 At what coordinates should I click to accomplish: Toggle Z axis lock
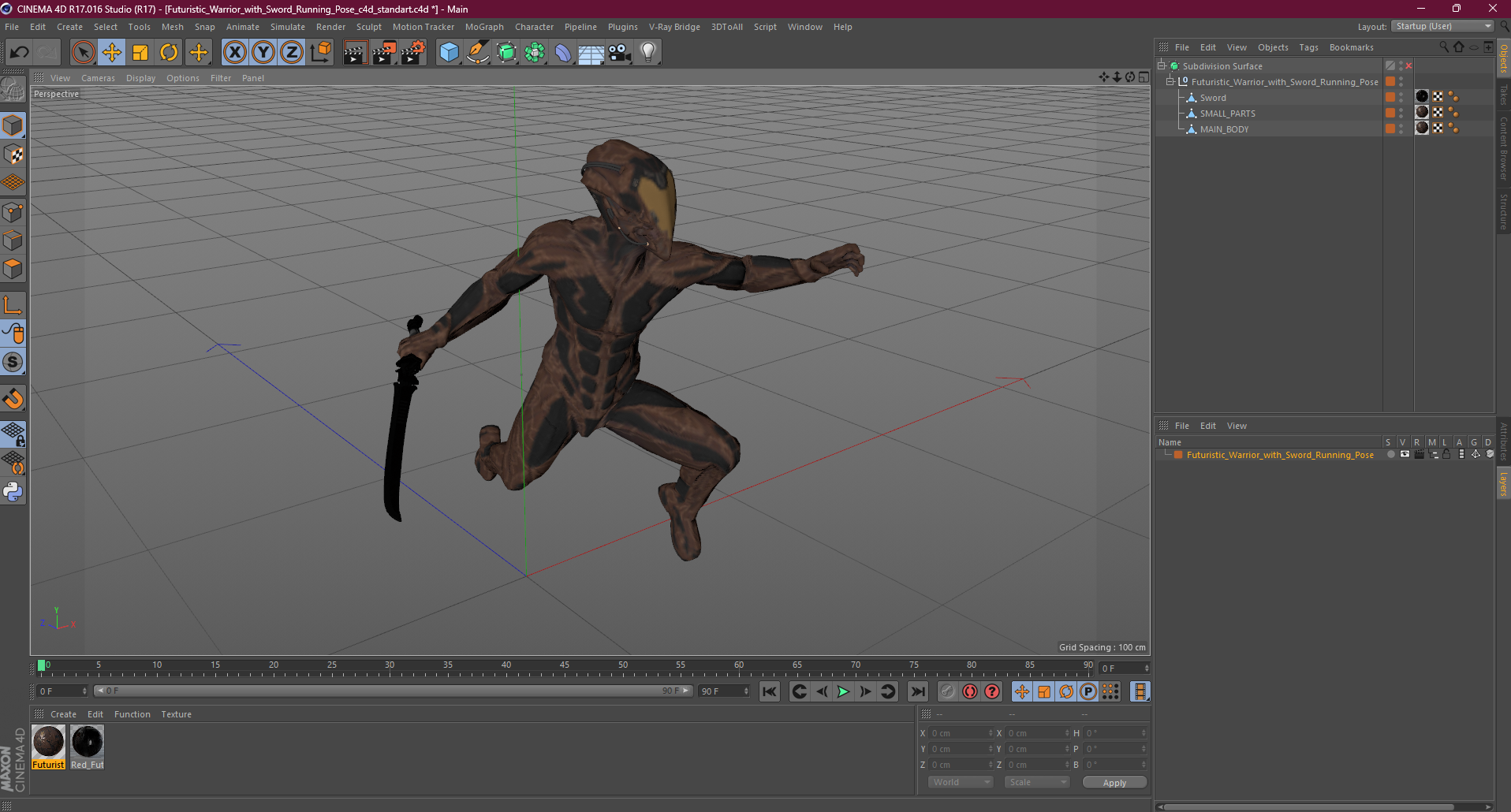coord(291,53)
